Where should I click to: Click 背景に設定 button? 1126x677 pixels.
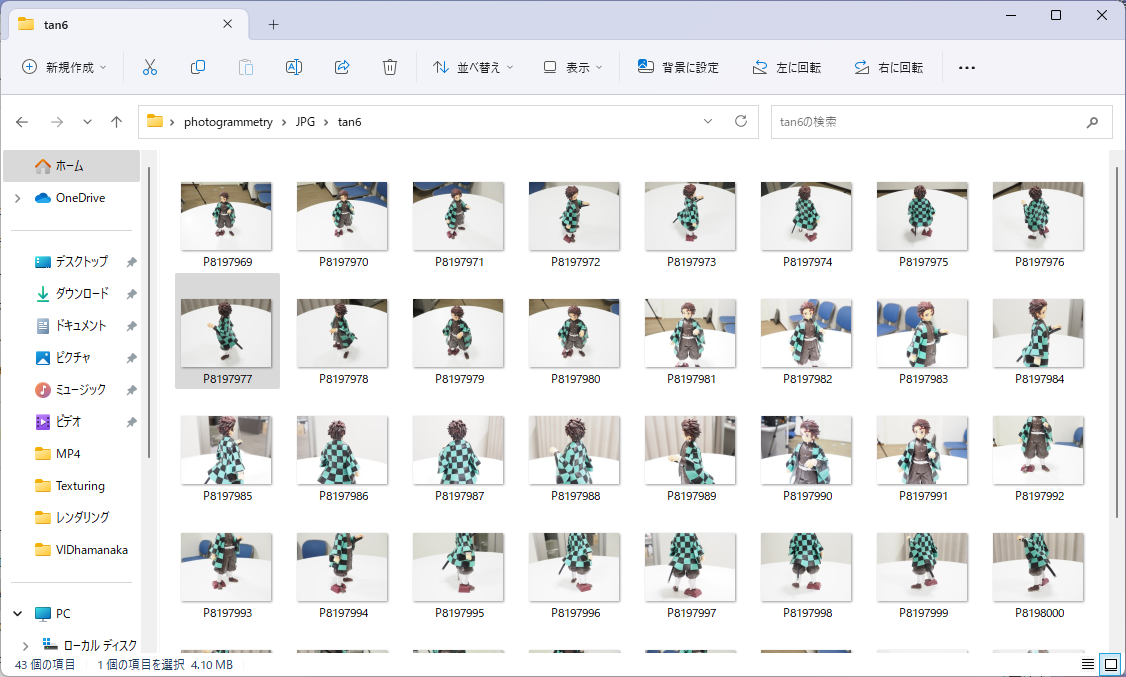point(678,67)
